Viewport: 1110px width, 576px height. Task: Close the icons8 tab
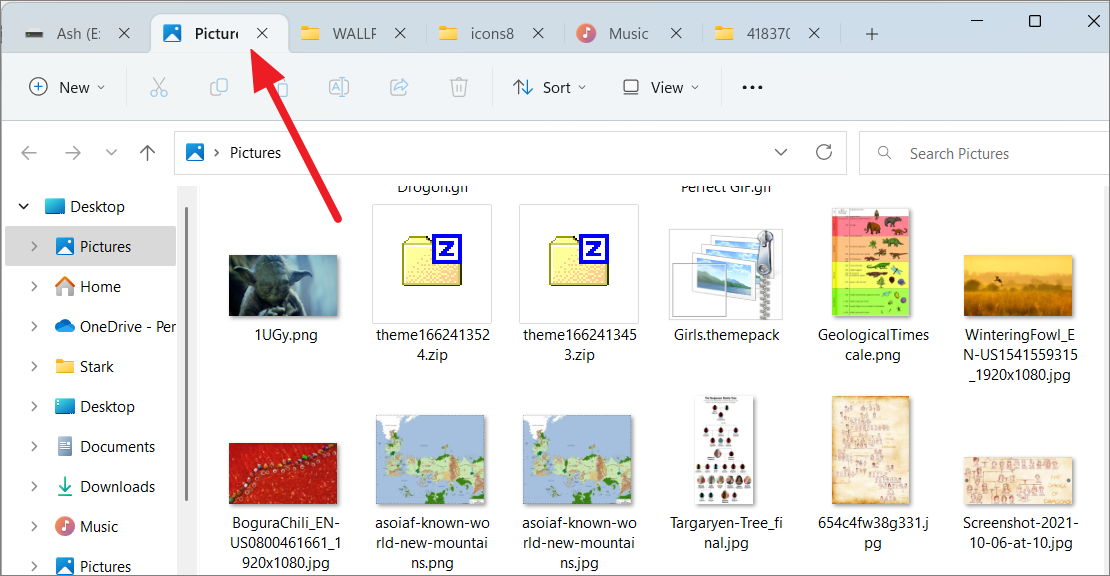(538, 33)
